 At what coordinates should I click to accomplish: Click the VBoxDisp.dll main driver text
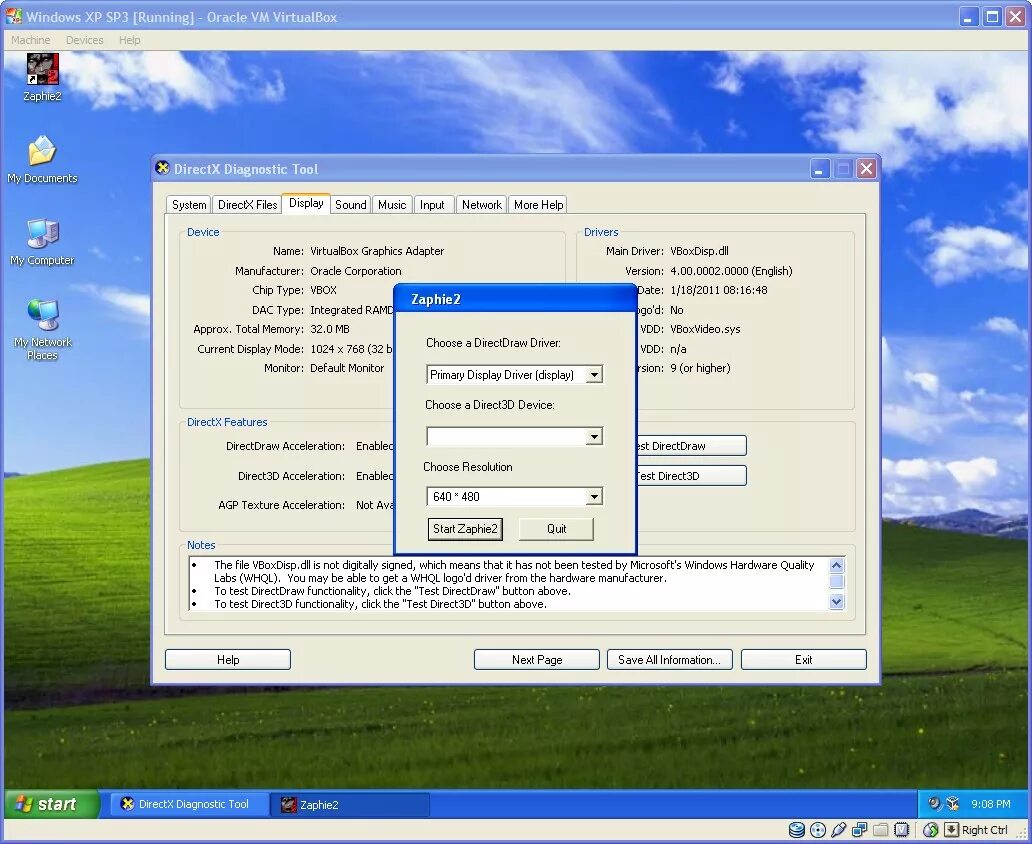pyautogui.click(x=699, y=251)
